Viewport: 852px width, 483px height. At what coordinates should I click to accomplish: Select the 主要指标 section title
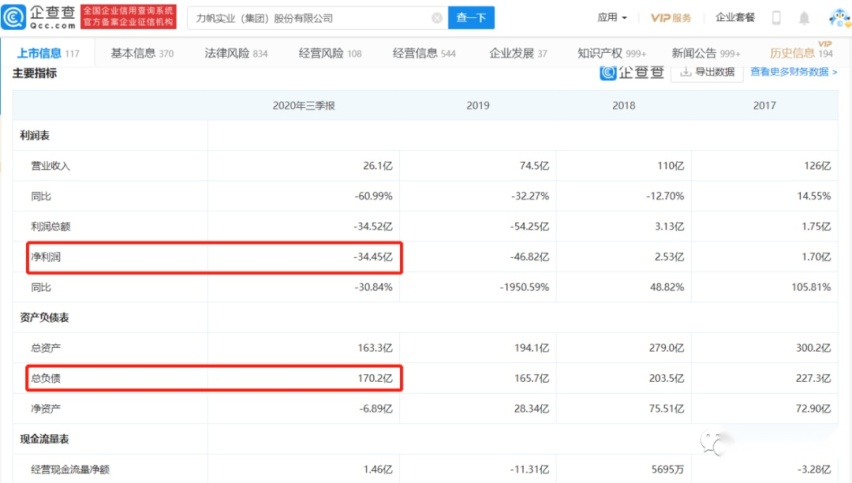34,73
